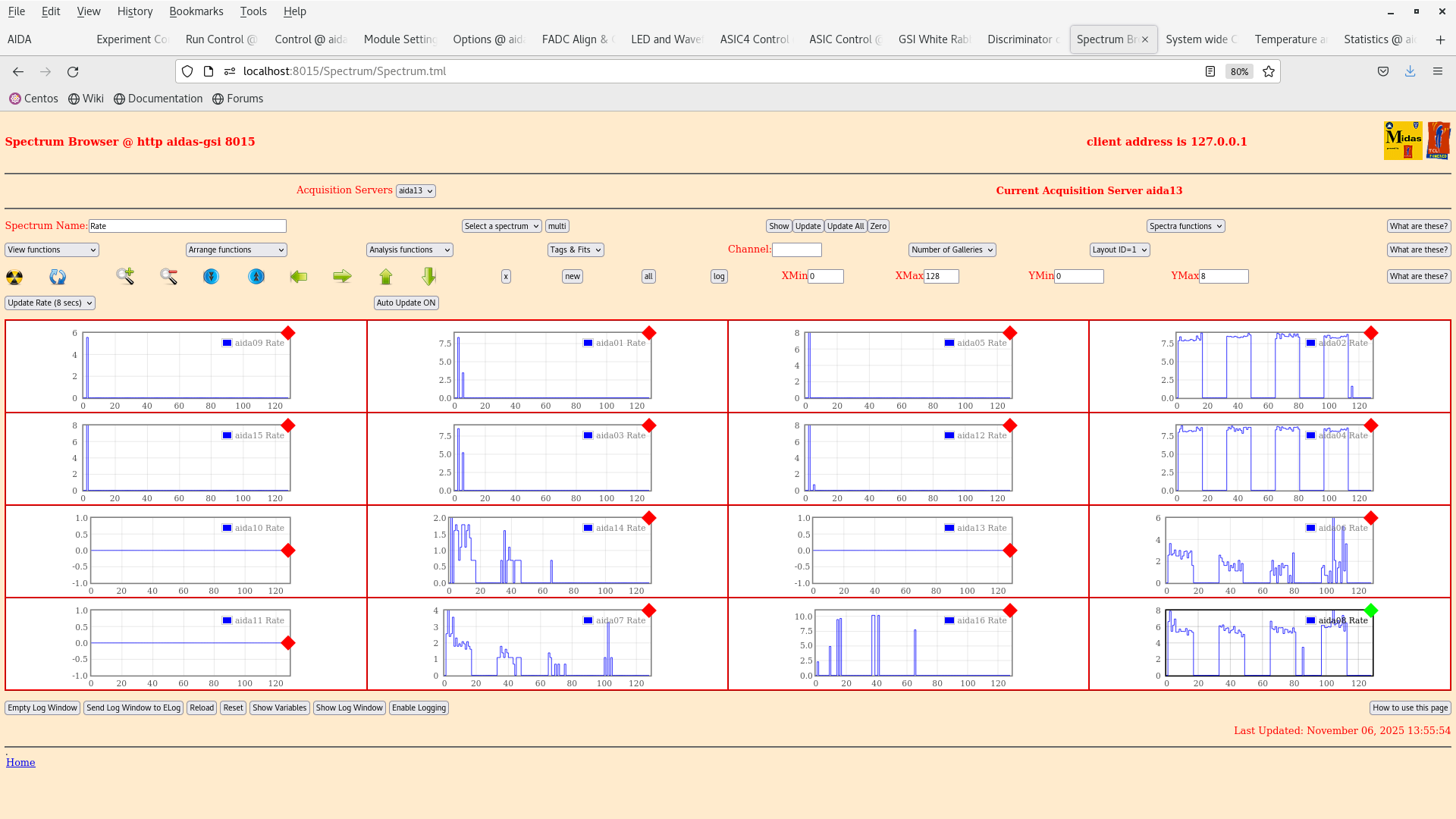The height and width of the screenshot is (819, 1456).
Task: Open the Bookmarks menu
Action: click(x=196, y=11)
